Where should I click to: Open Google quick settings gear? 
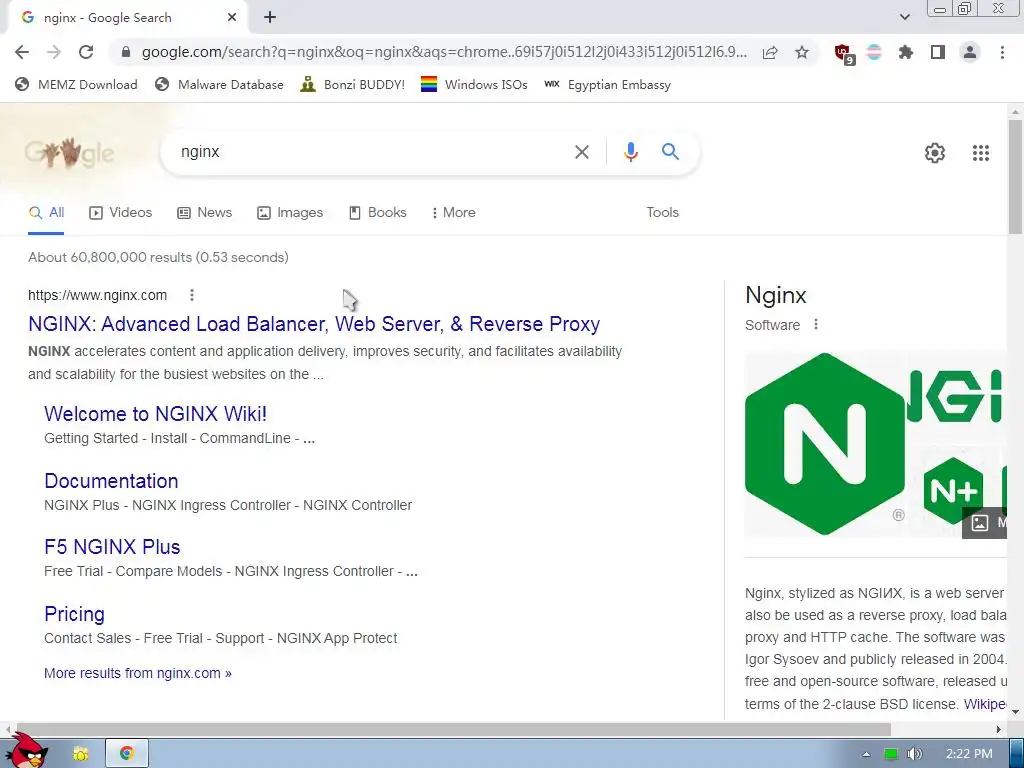(x=935, y=153)
